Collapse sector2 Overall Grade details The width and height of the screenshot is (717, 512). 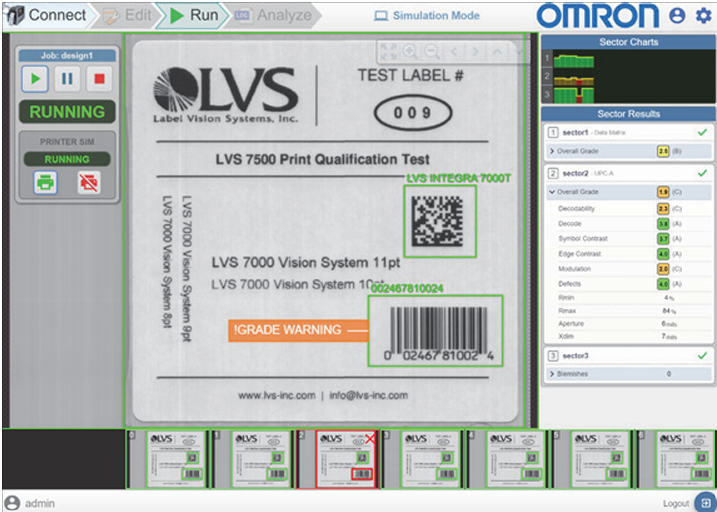click(x=629, y=192)
